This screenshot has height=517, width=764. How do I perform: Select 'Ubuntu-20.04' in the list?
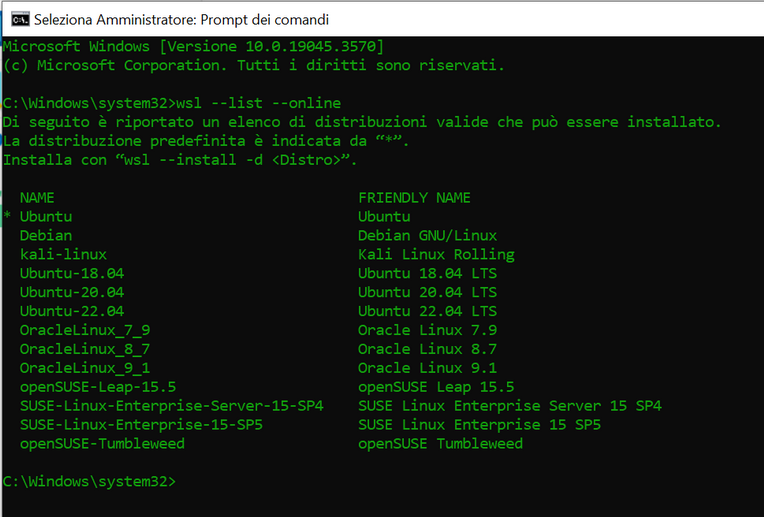(72, 292)
